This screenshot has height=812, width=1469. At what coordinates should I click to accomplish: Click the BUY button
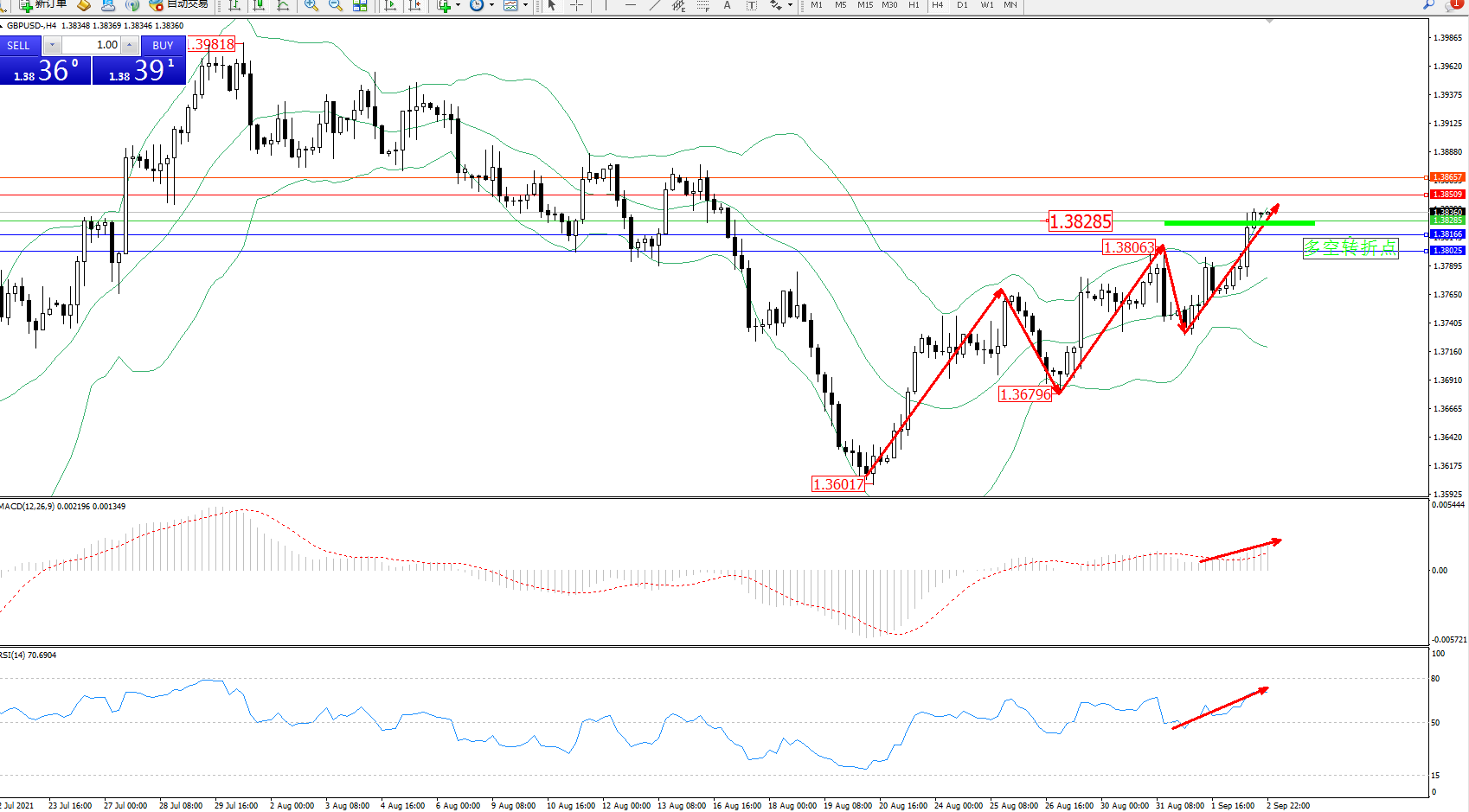163,45
